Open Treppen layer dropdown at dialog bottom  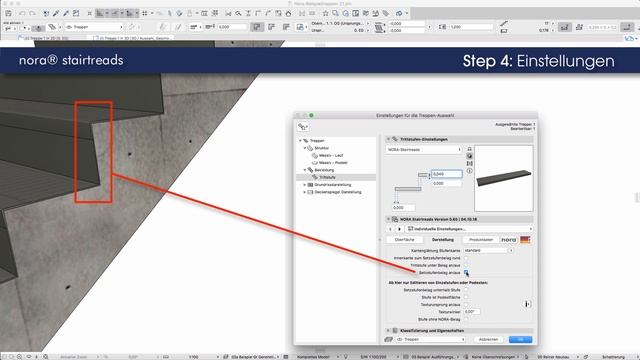point(430,339)
